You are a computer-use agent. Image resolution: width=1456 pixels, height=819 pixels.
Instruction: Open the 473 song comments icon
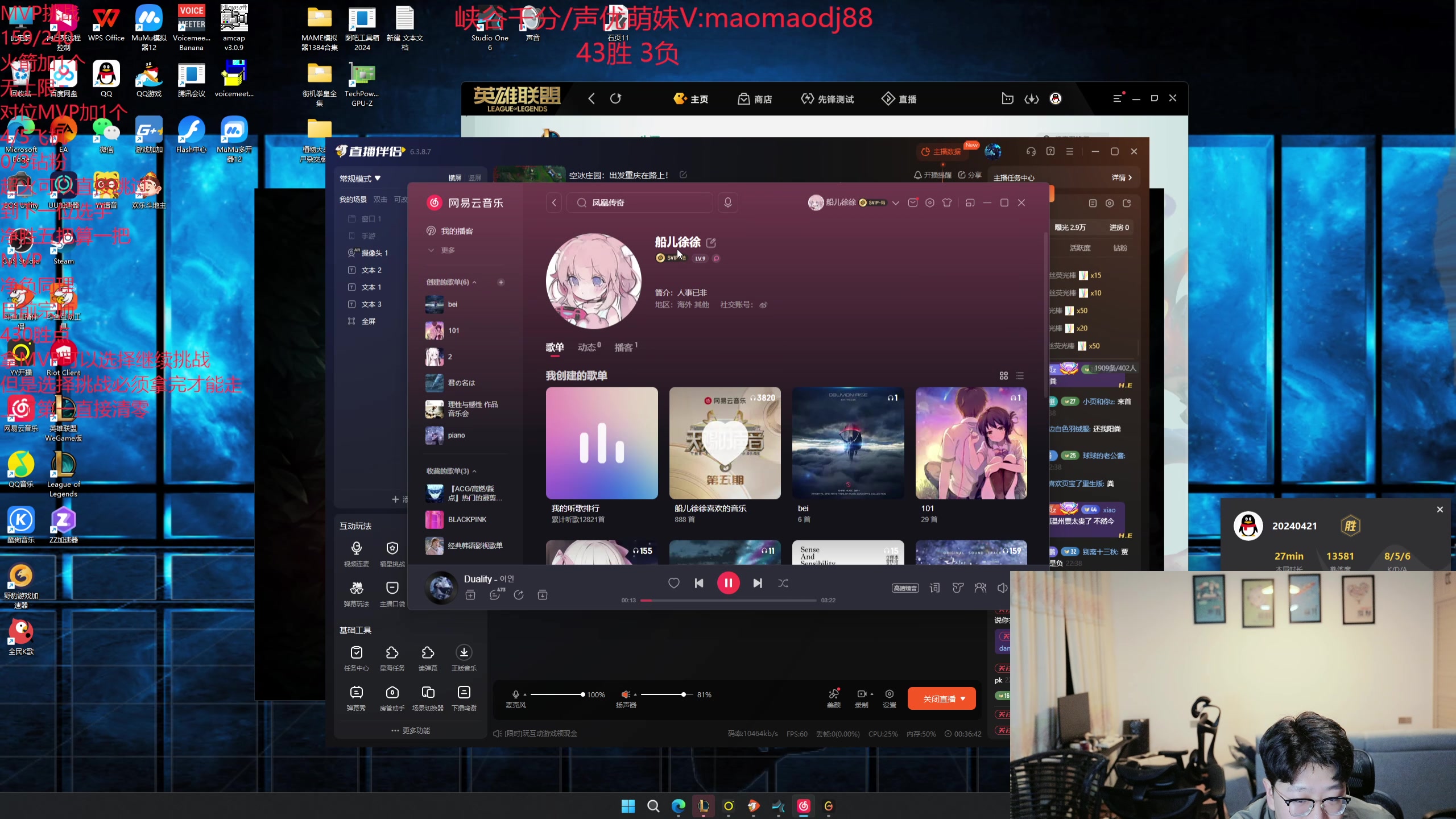495,594
